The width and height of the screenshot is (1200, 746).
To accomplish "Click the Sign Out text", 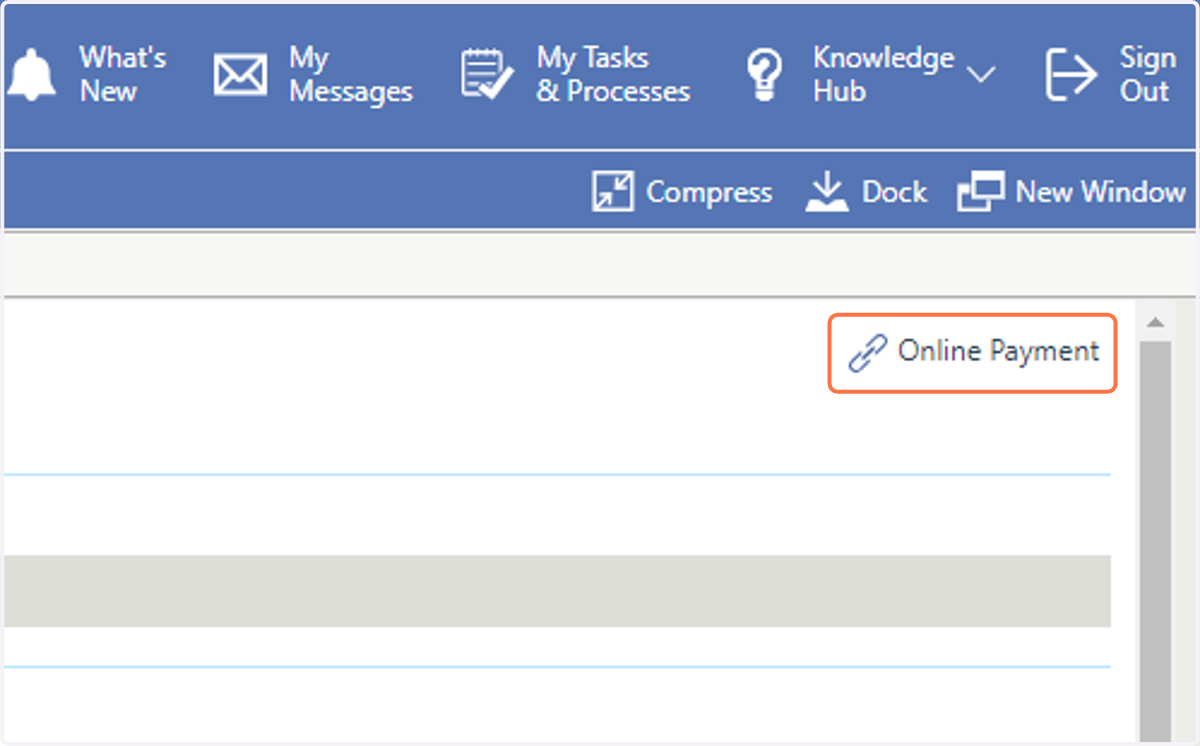I will tap(1147, 74).
